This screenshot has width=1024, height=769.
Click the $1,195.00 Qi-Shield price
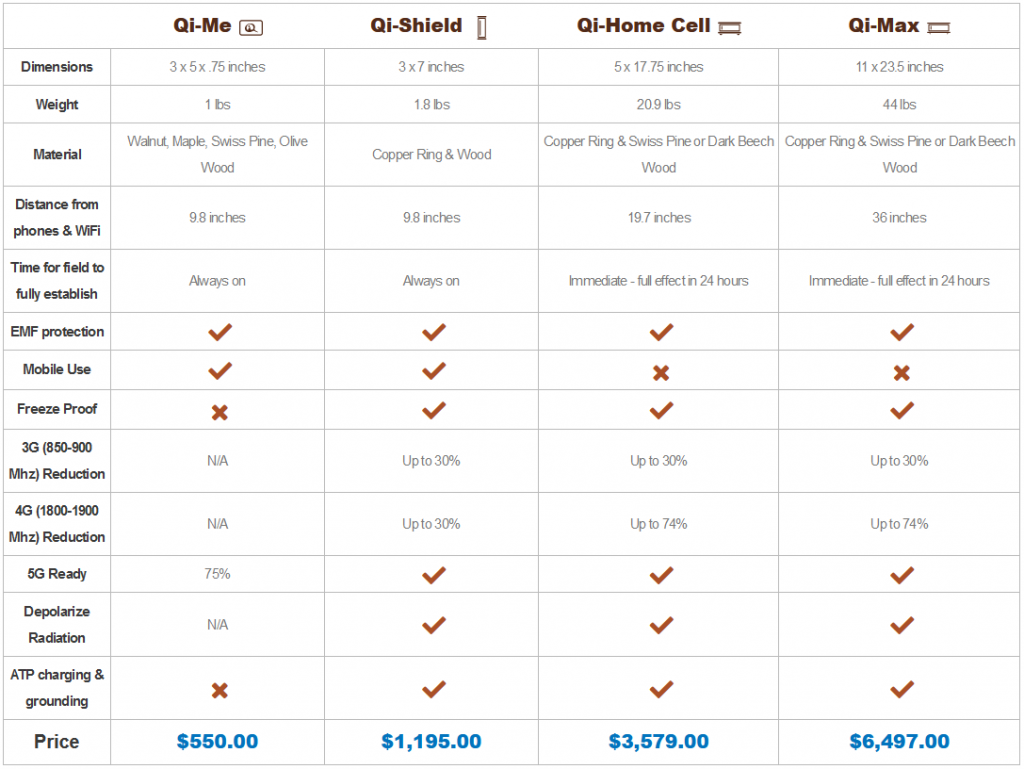[431, 742]
